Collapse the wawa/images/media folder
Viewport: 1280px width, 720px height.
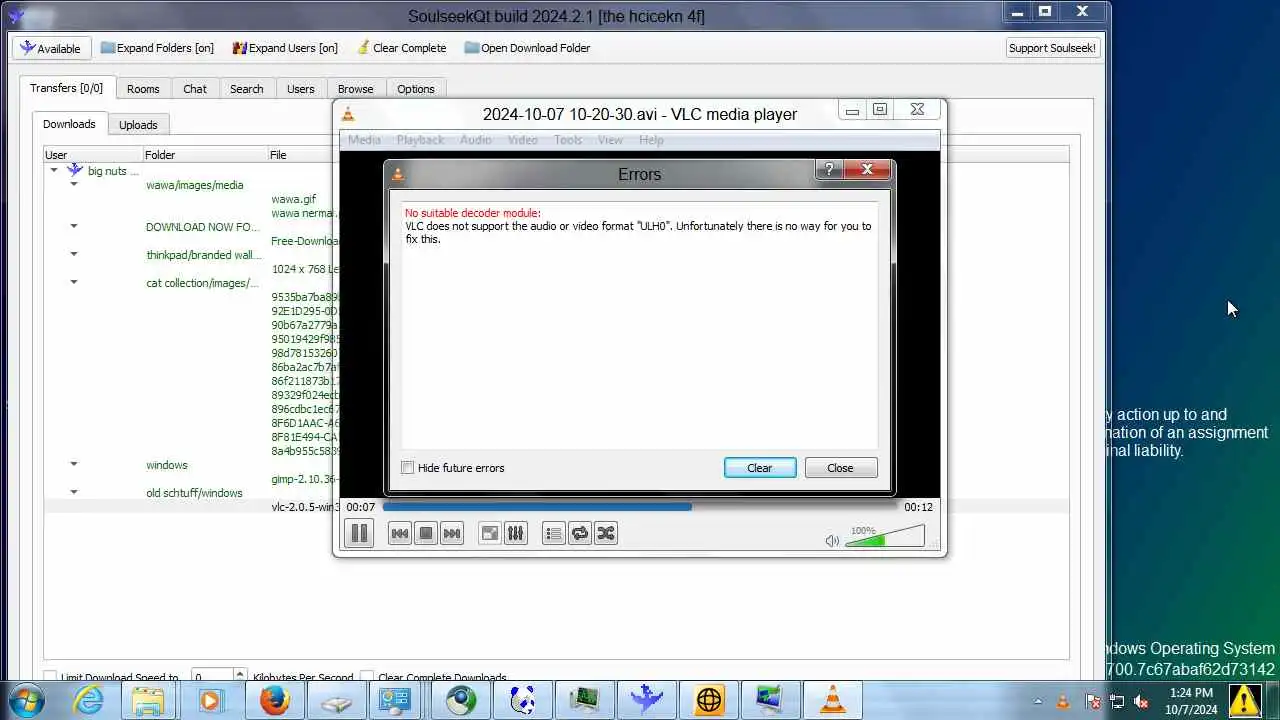click(73, 185)
